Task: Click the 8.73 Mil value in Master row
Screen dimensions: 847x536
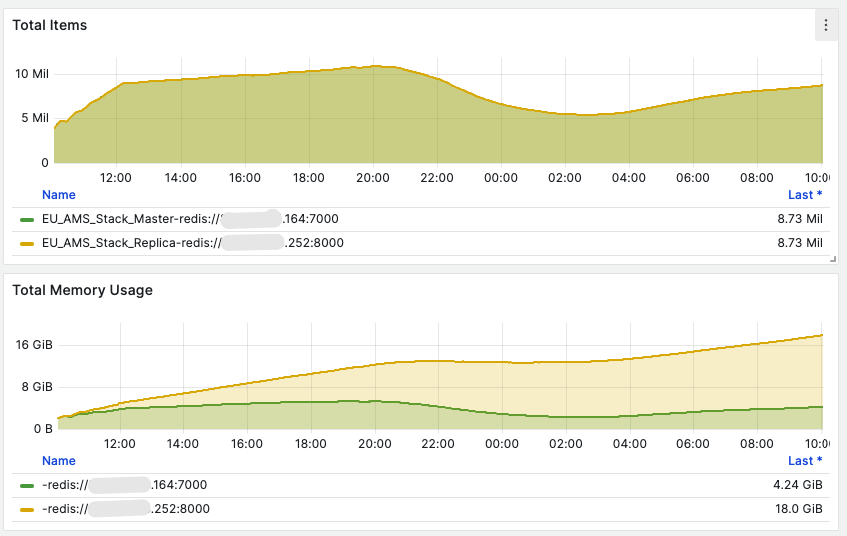Action: click(800, 219)
